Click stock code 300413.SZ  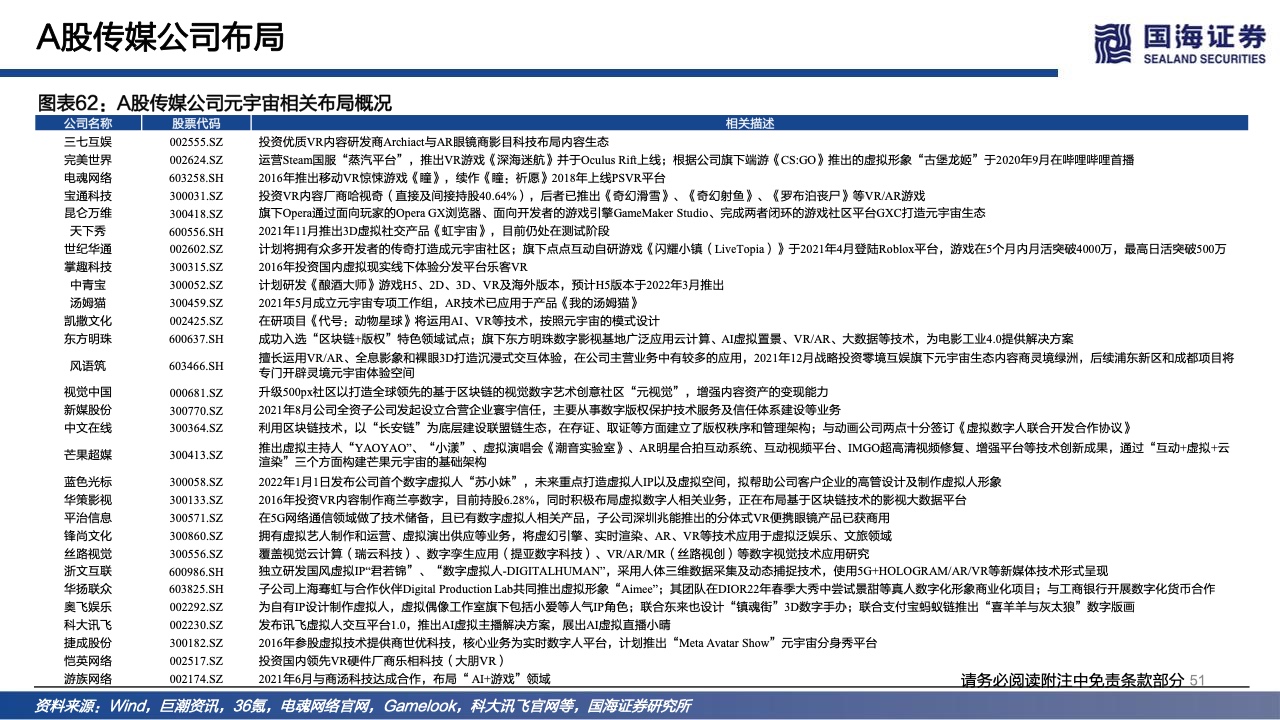196,455
